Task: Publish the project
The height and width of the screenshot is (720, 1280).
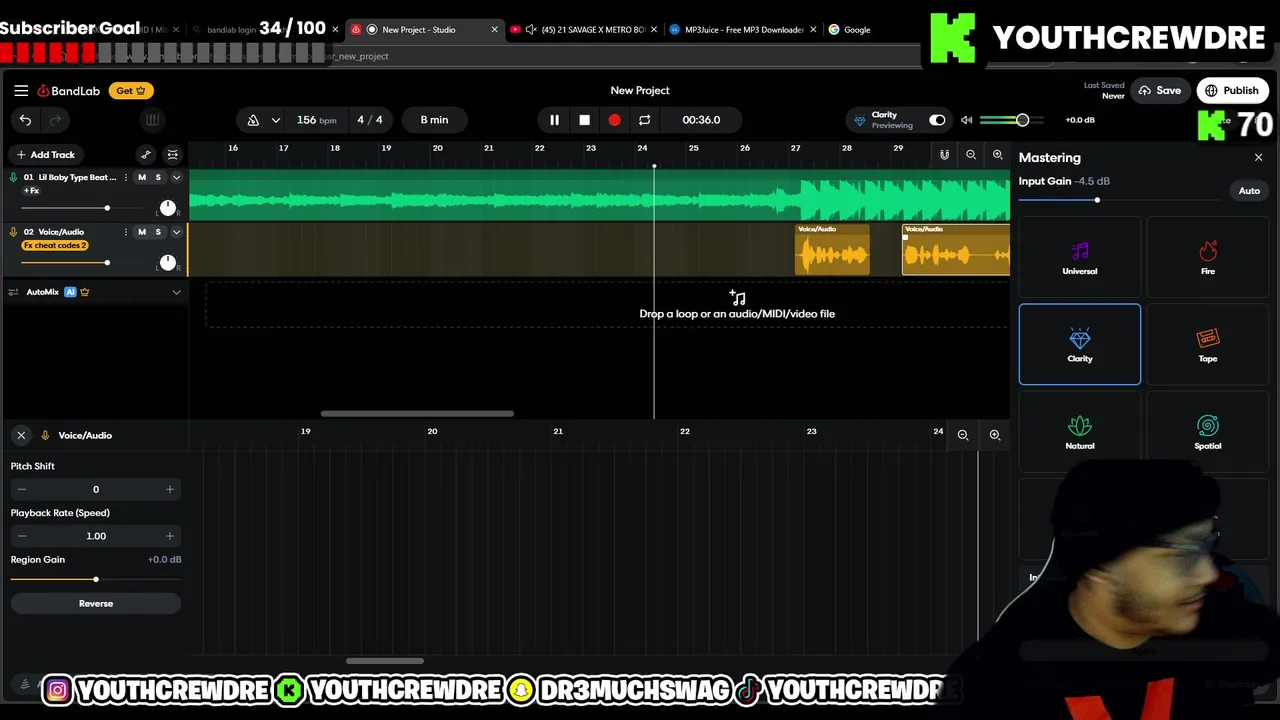Action: (x=1232, y=91)
